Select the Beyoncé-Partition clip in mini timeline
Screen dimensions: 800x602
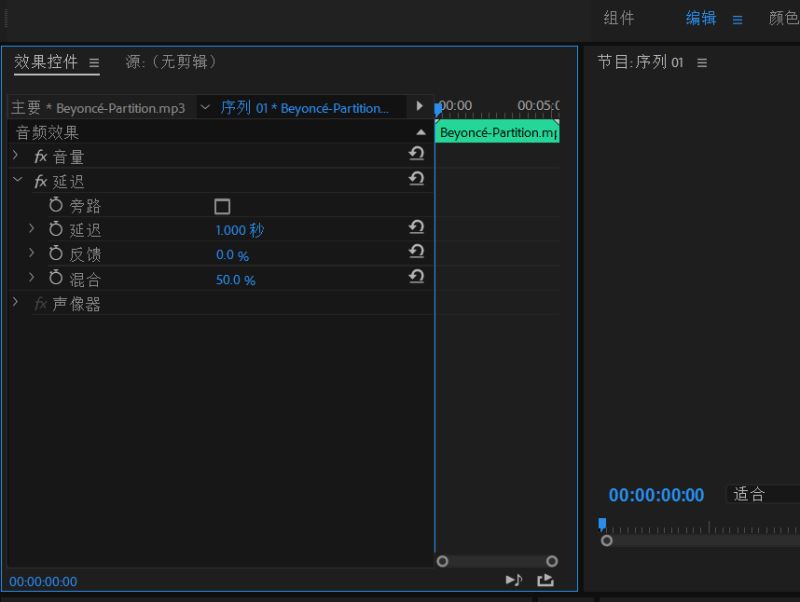[x=497, y=132]
